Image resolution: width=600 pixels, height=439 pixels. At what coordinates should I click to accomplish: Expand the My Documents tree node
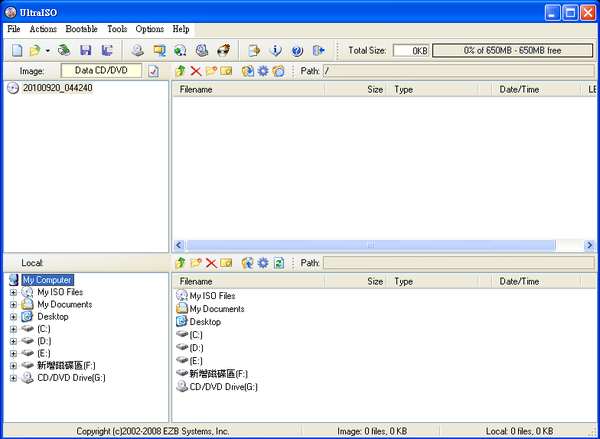click(x=13, y=305)
